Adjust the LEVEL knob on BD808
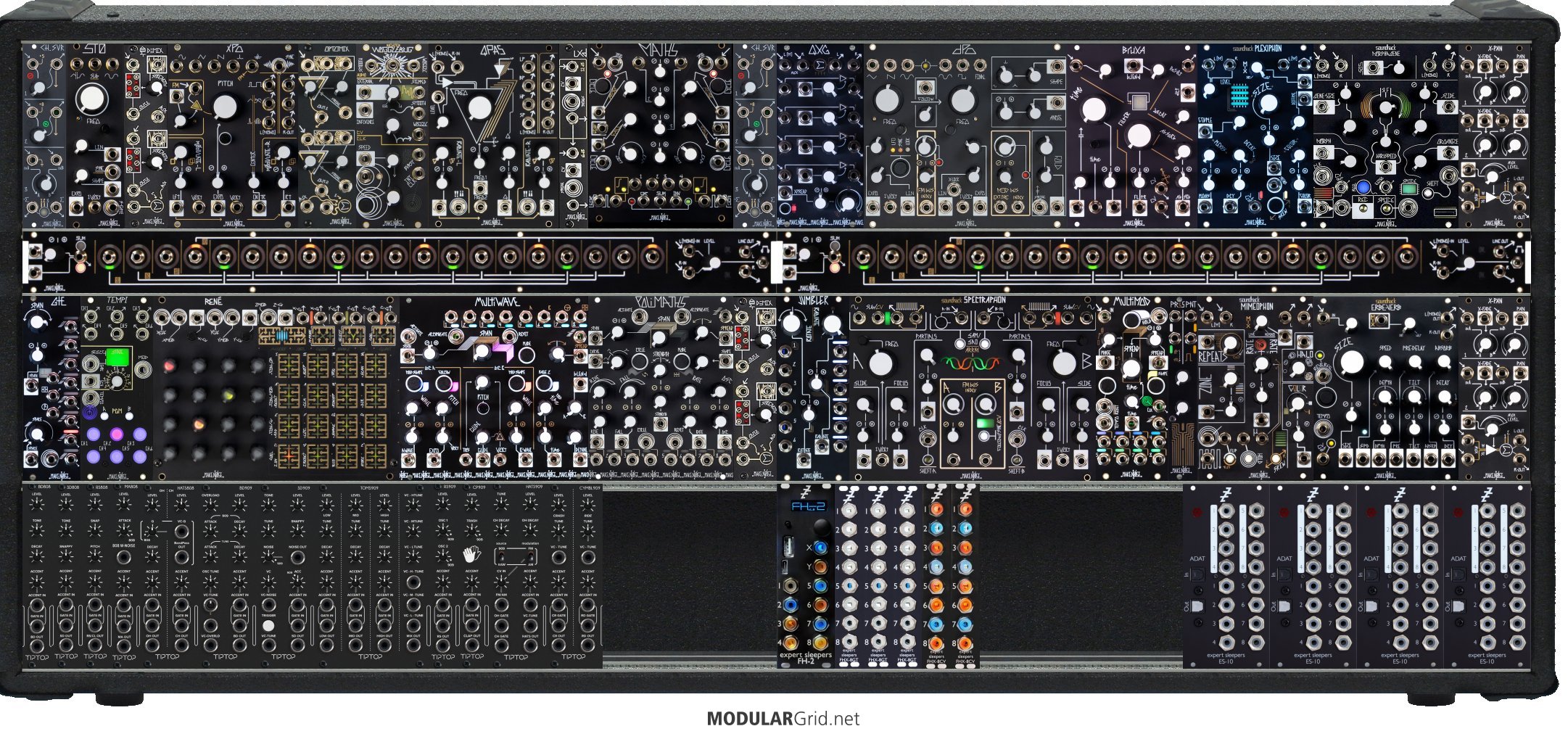 click(37, 503)
